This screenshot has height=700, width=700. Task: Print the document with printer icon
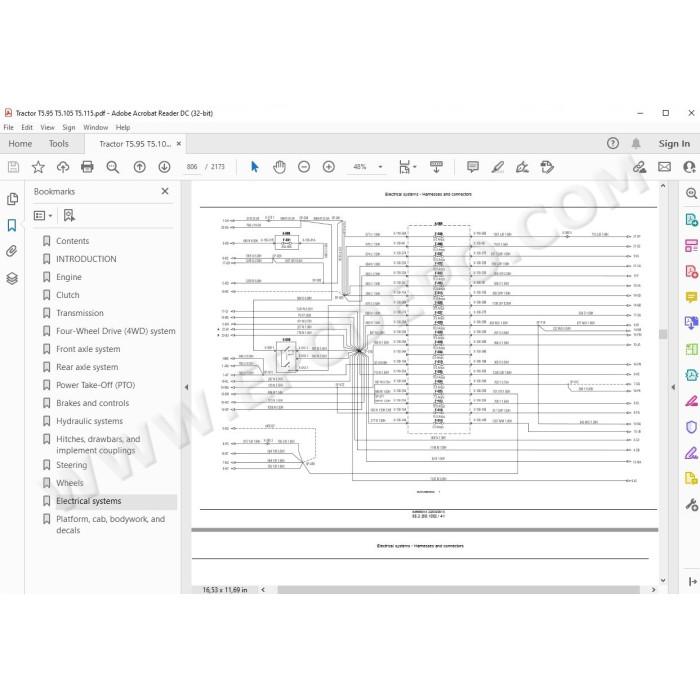click(87, 167)
